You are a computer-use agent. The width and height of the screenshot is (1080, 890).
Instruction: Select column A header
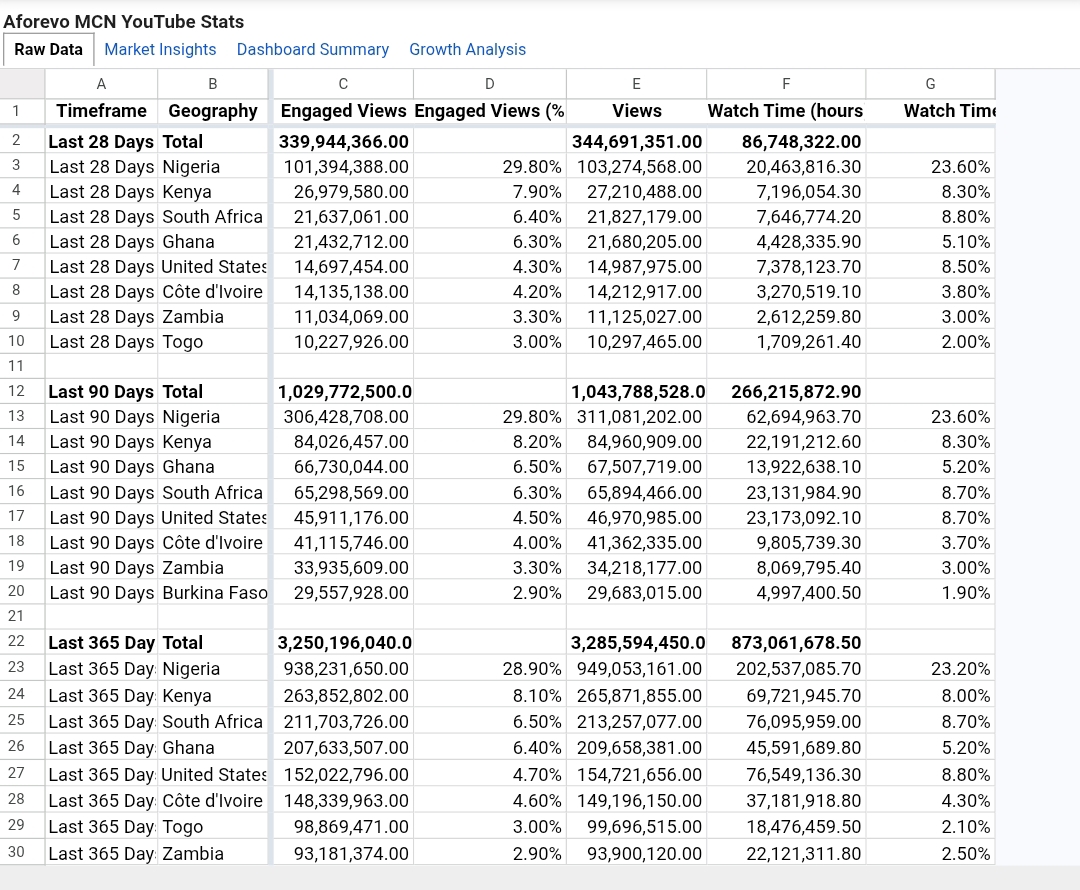(101, 84)
